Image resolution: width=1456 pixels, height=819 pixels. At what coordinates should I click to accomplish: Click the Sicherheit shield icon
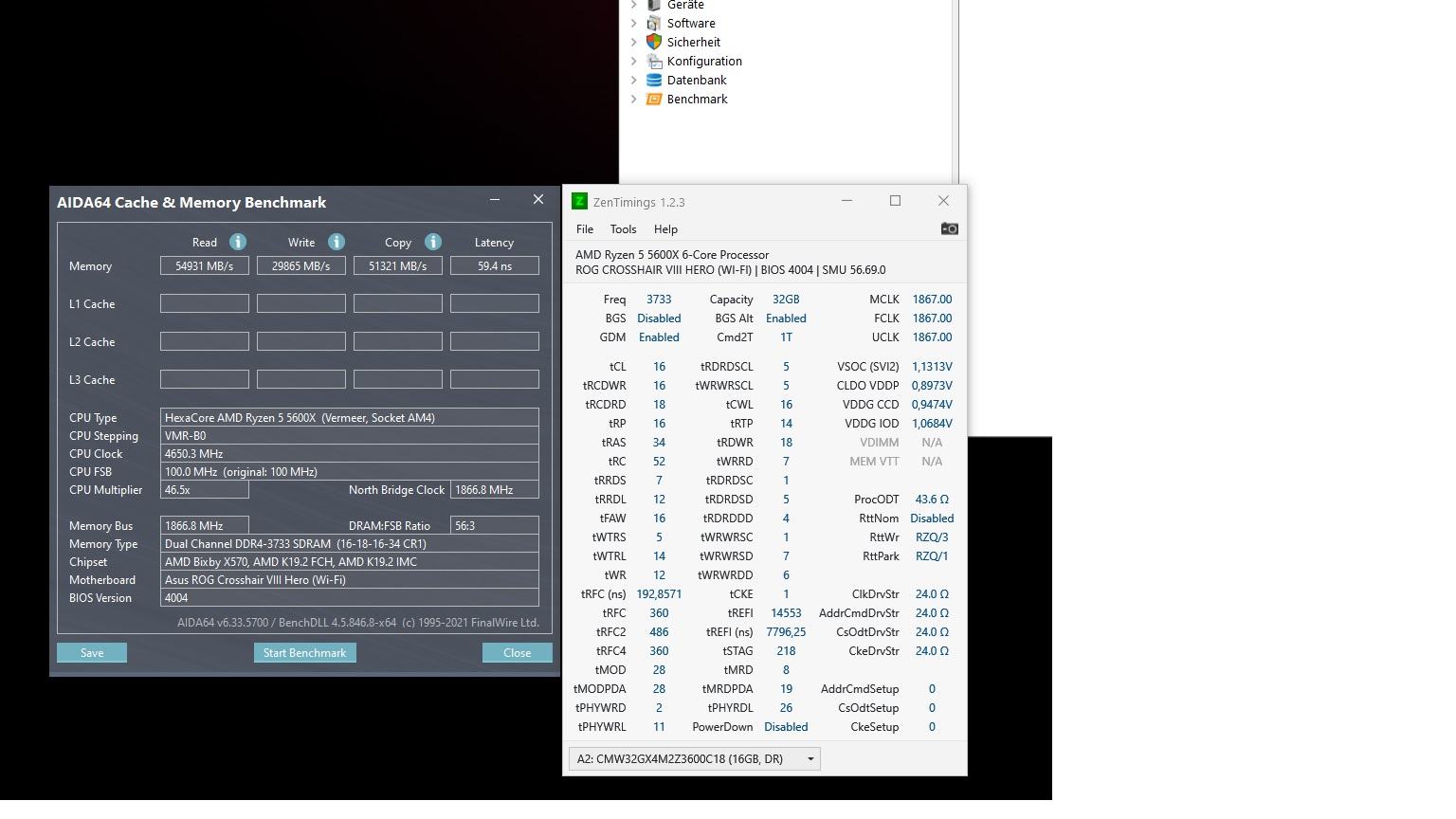(x=654, y=42)
